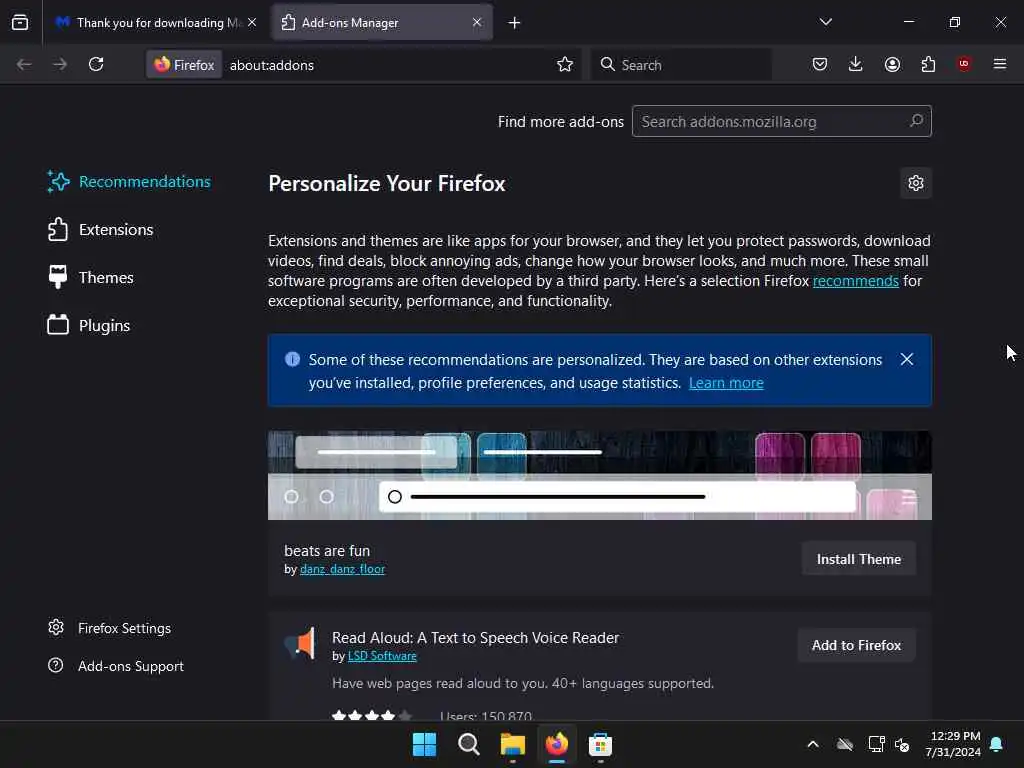Click the Read Aloud megaphone icon
This screenshot has width=1024, height=768.
(x=300, y=643)
